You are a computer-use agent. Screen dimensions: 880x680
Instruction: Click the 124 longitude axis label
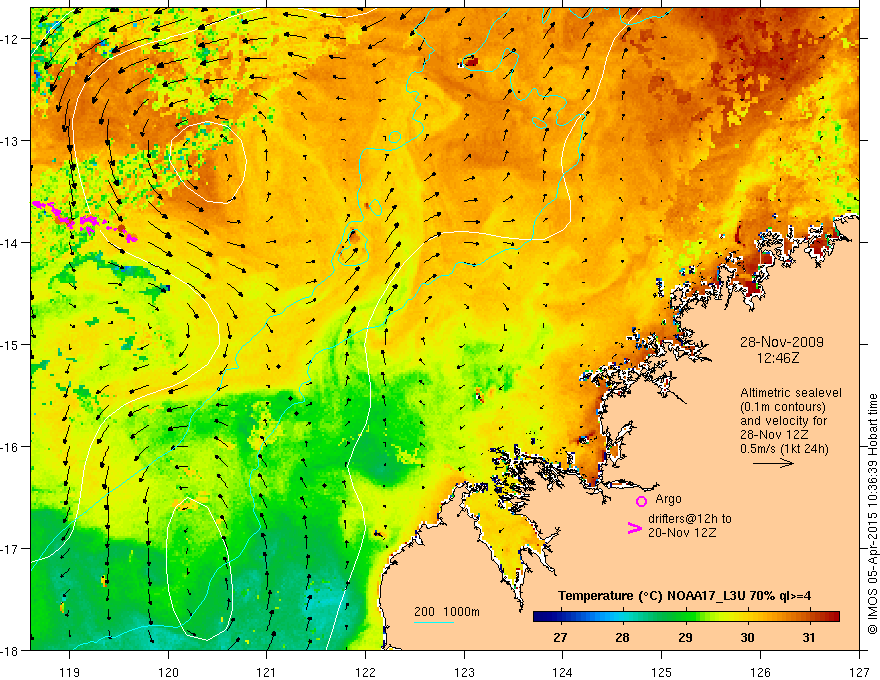[x=563, y=673]
